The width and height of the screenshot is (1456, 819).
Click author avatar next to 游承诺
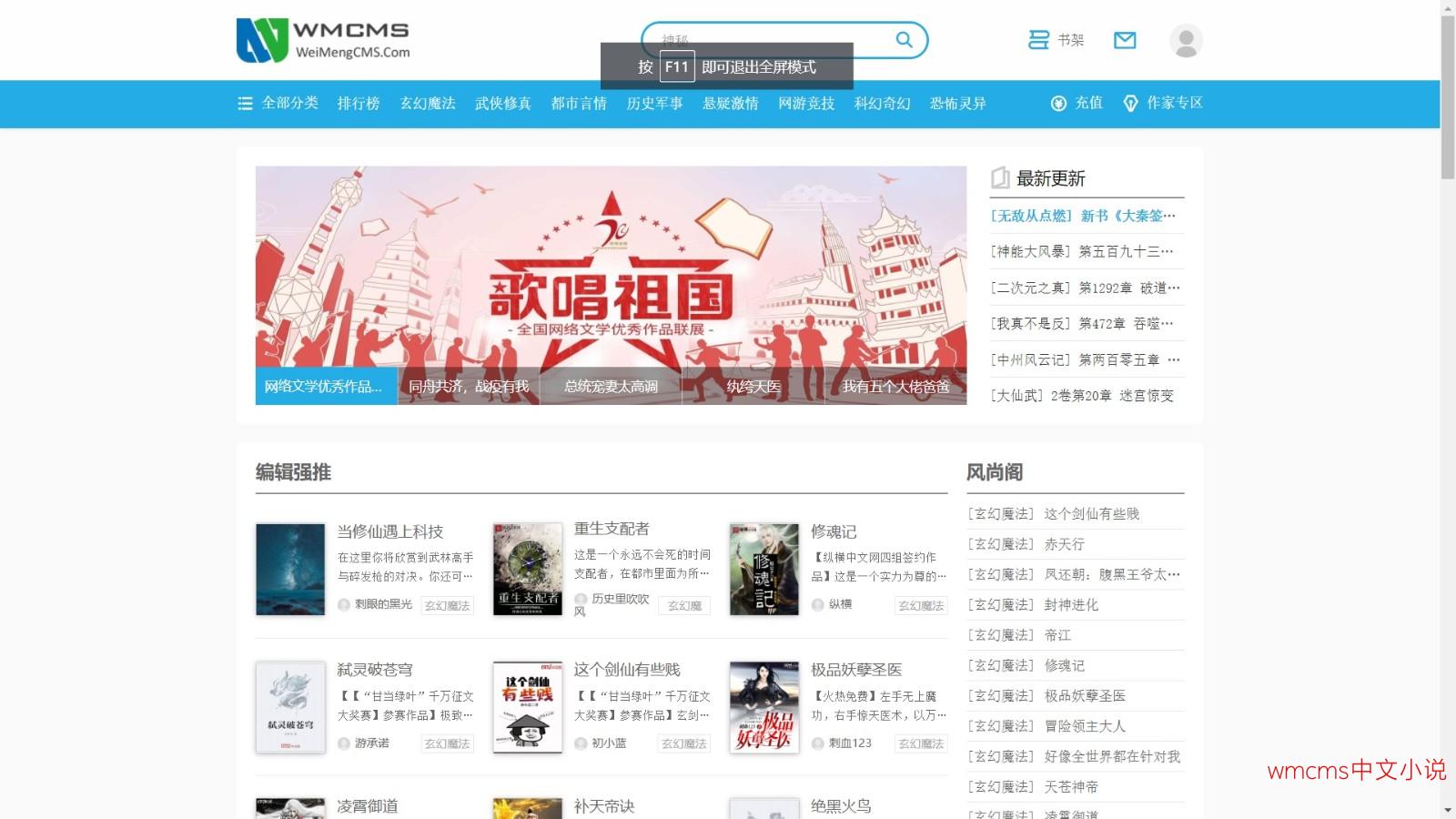344,743
